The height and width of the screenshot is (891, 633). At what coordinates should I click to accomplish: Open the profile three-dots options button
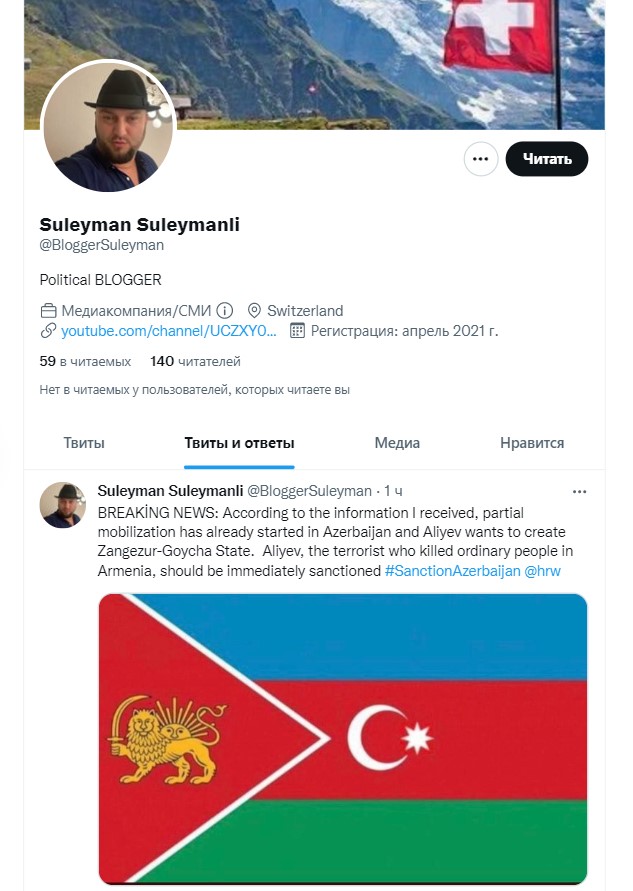pos(481,159)
